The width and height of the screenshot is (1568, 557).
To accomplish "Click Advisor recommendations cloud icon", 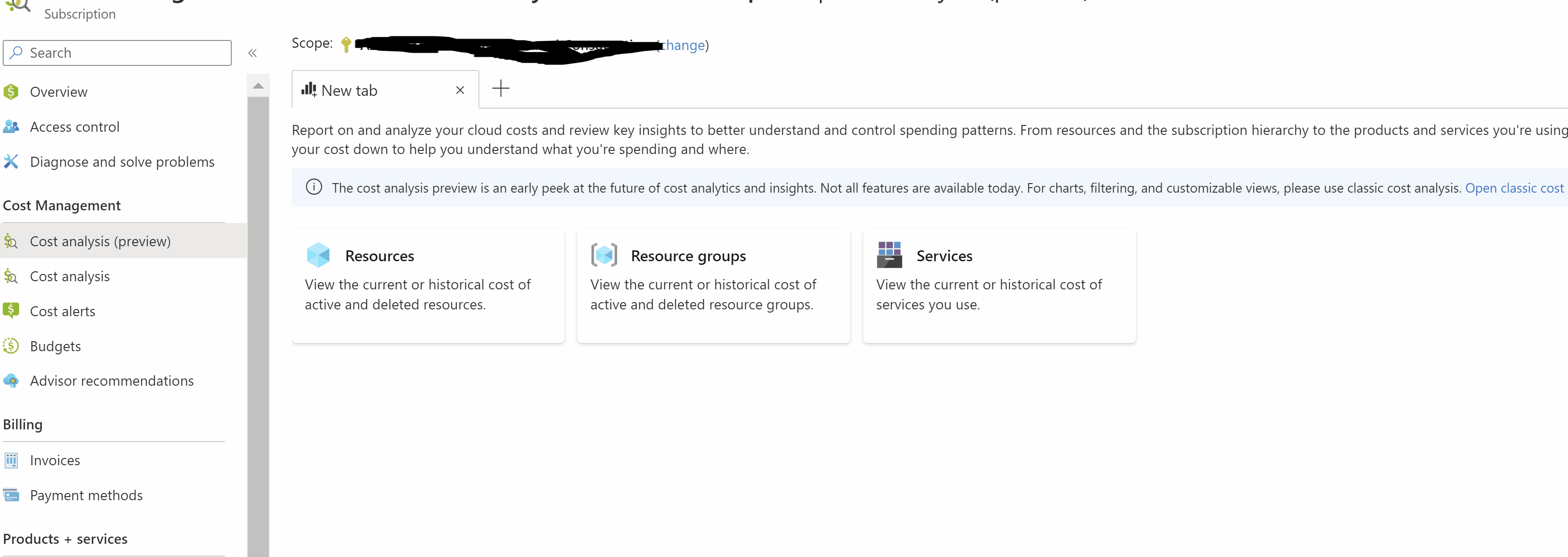I will pos(11,381).
